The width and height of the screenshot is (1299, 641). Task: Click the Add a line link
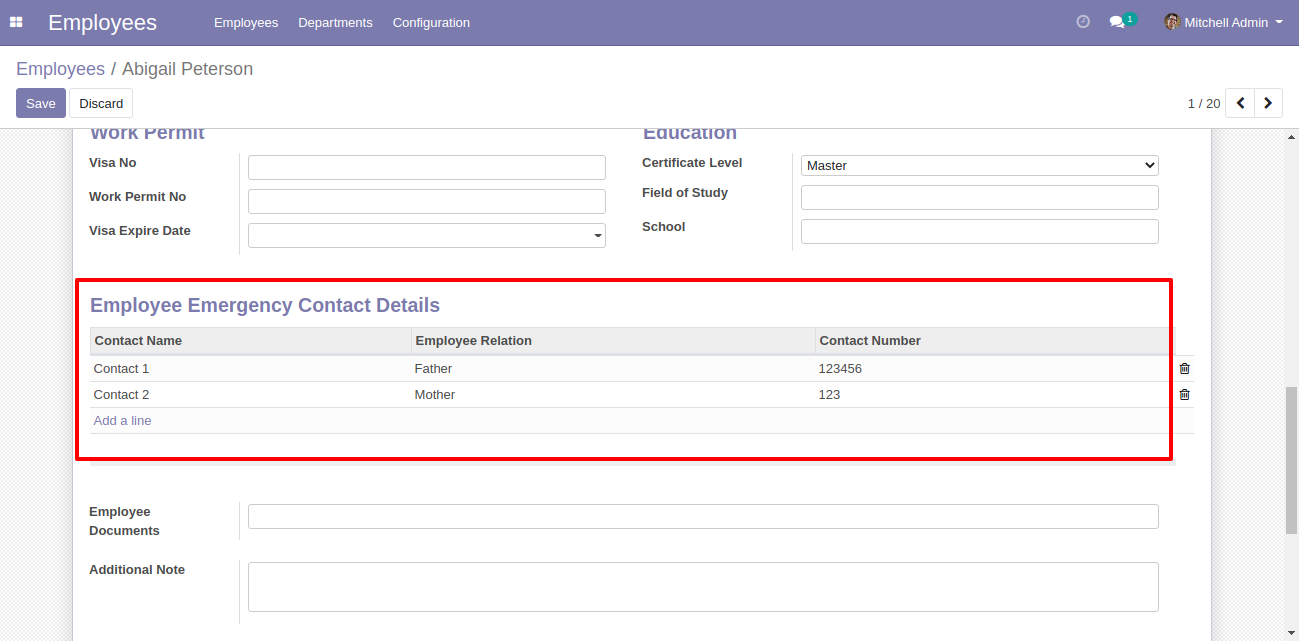pyautogui.click(x=122, y=421)
